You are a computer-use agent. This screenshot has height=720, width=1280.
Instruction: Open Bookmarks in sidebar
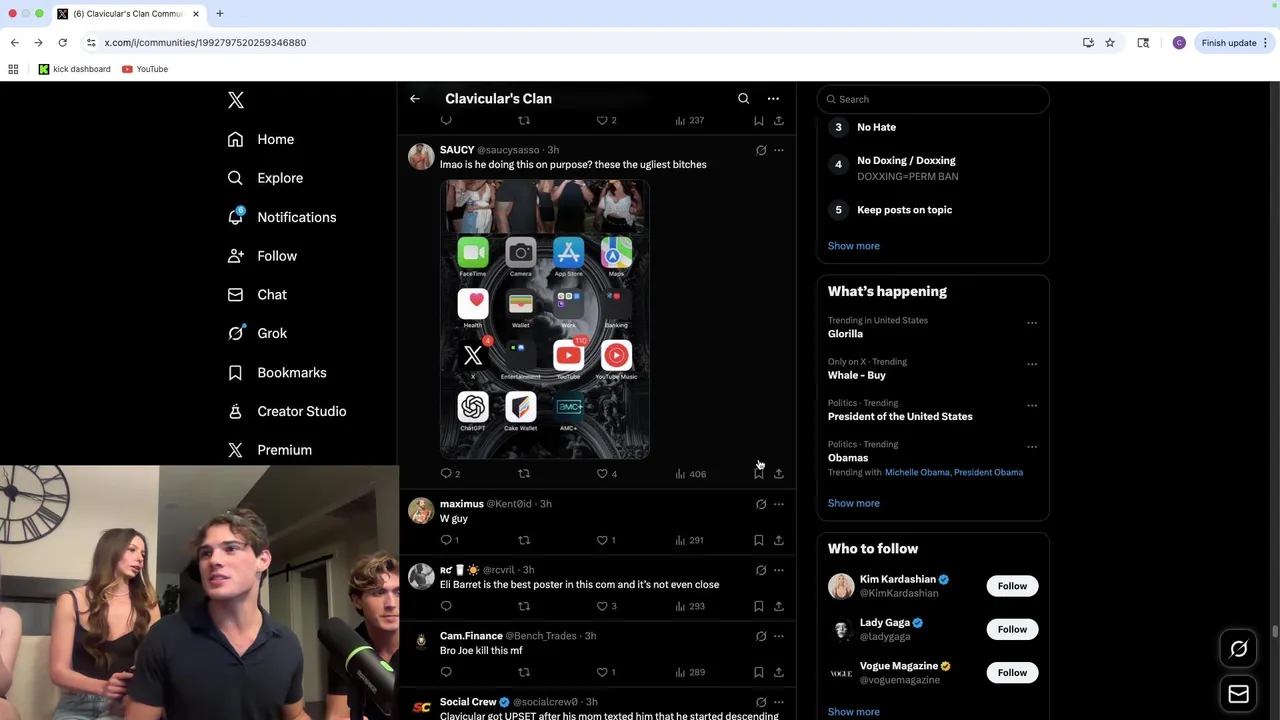coord(277,372)
